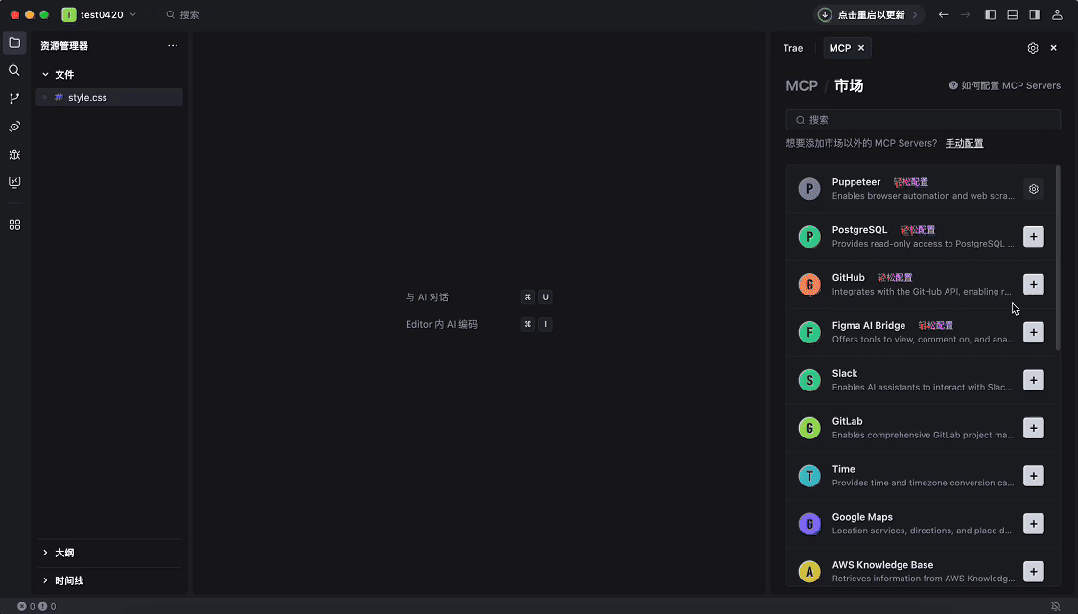
Task: Click the 手动配置 manual configuration link
Action: point(964,143)
